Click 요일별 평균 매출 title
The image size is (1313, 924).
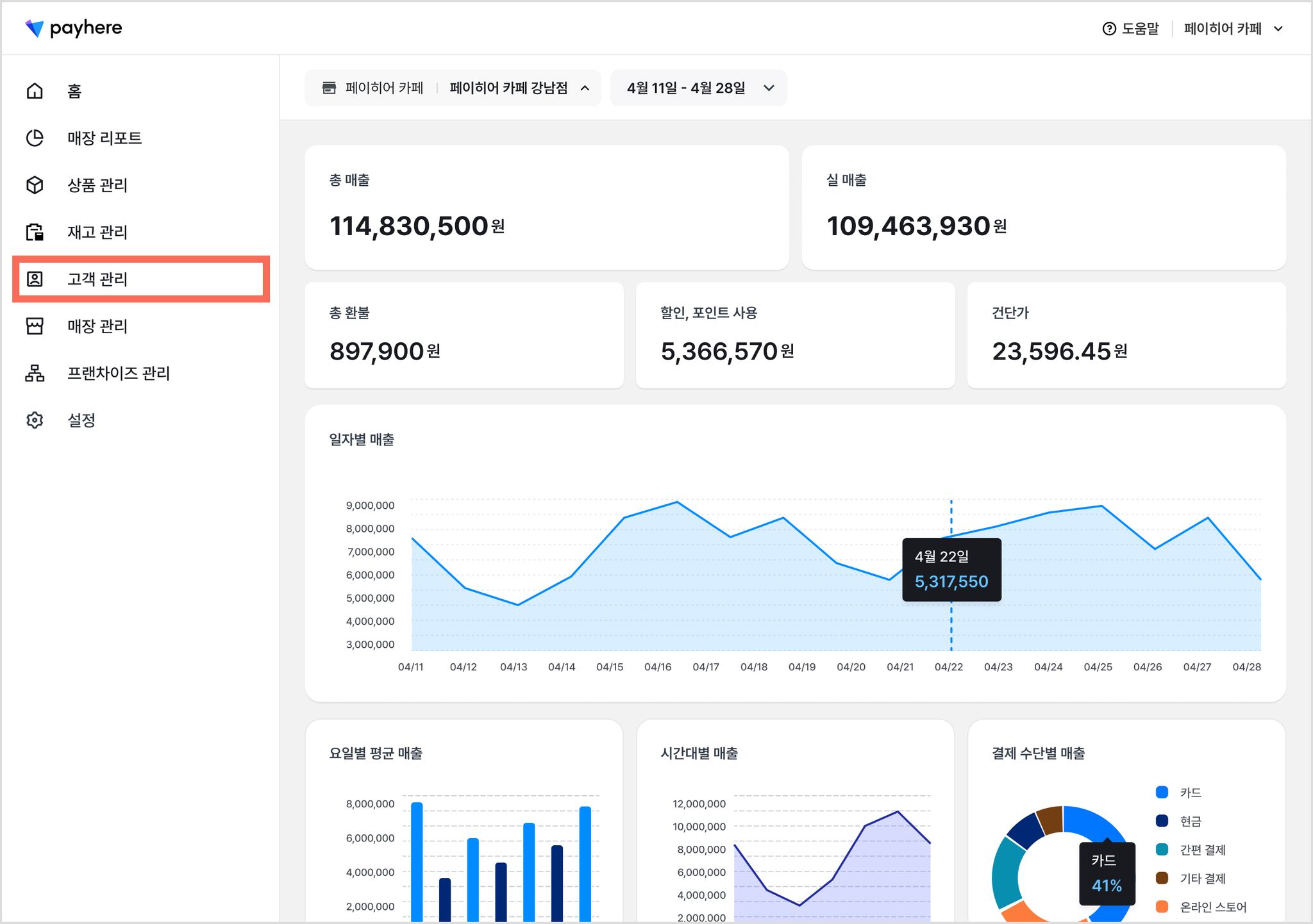click(x=376, y=754)
